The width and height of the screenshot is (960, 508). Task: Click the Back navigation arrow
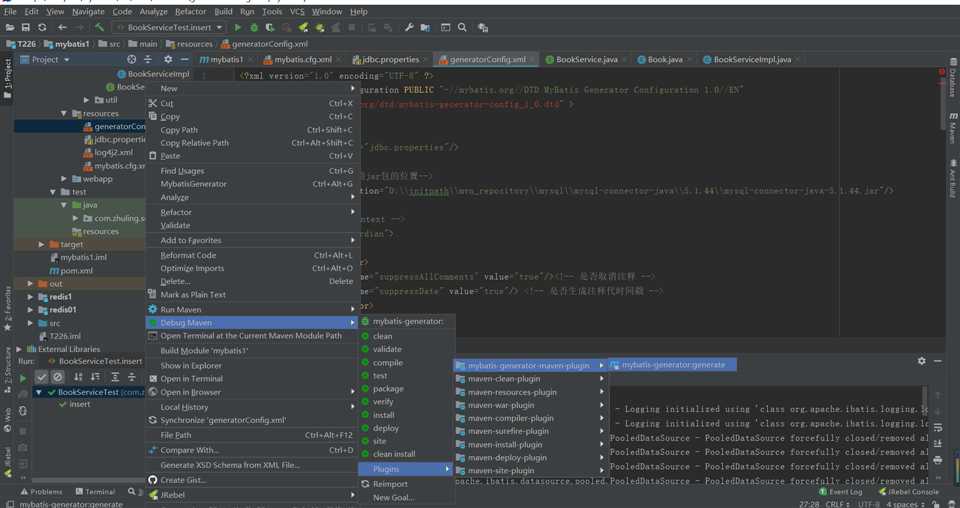[62, 28]
